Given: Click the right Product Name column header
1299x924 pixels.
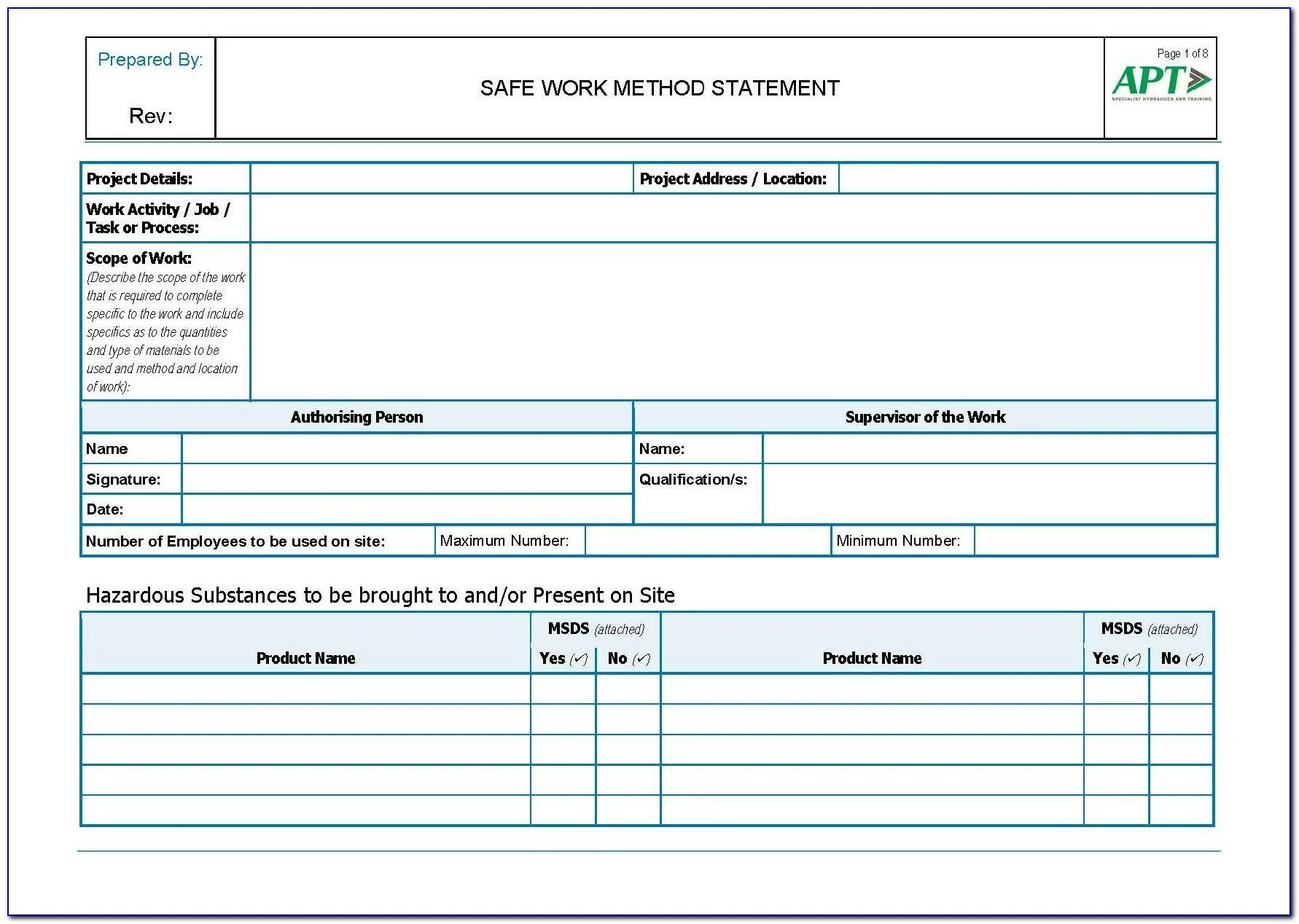Looking at the screenshot, I should point(873,658).
